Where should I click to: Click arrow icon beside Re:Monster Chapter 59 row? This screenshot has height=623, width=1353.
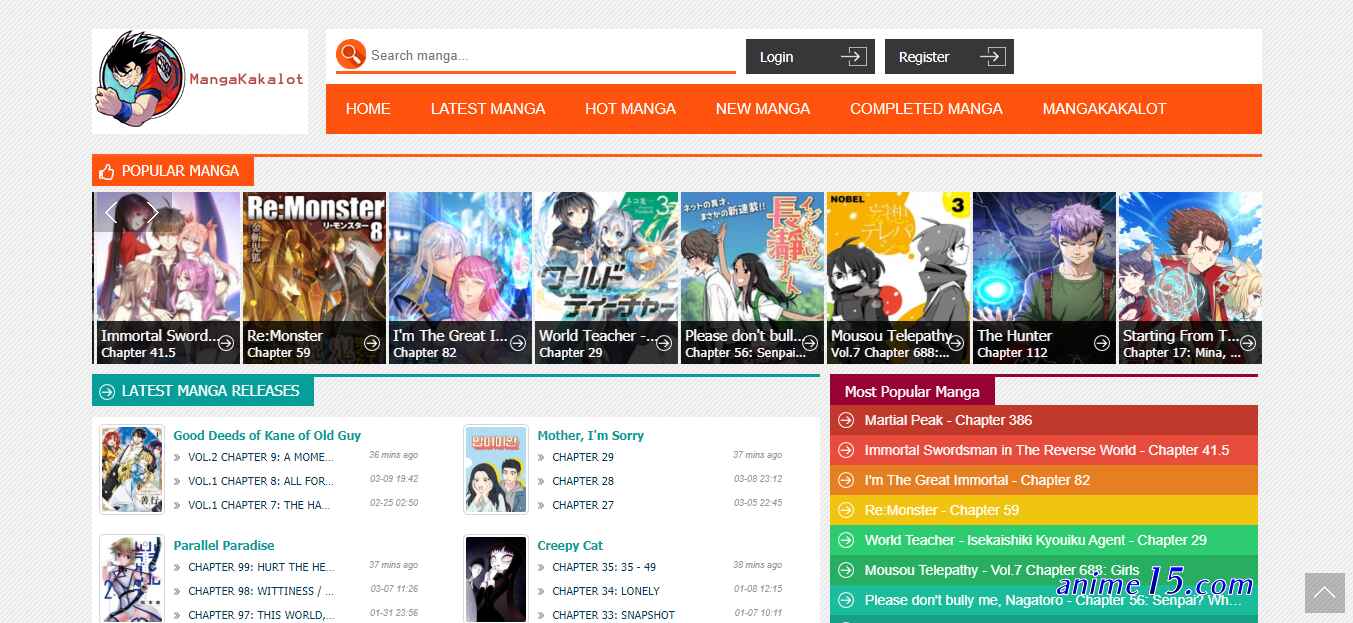846,510
